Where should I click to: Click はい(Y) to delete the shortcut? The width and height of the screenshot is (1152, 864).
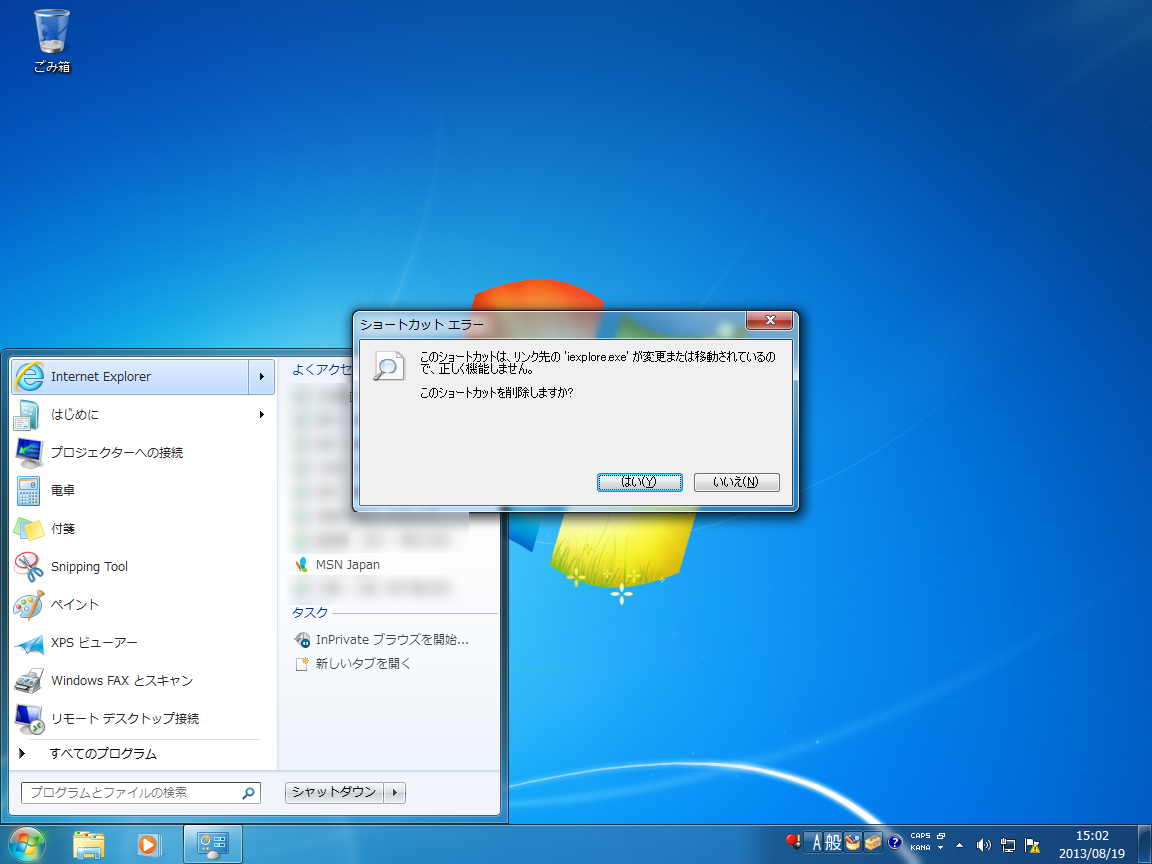639,482
